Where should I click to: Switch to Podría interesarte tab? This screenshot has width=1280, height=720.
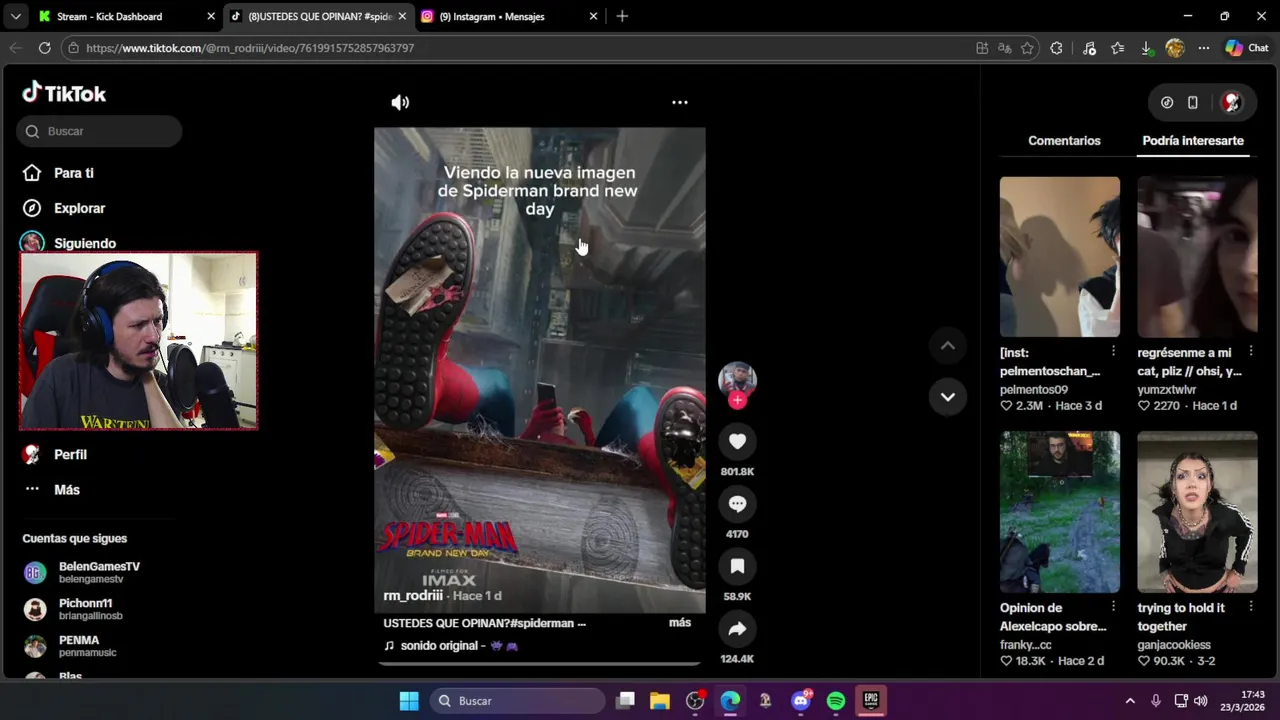click(x=1193, y=141)
